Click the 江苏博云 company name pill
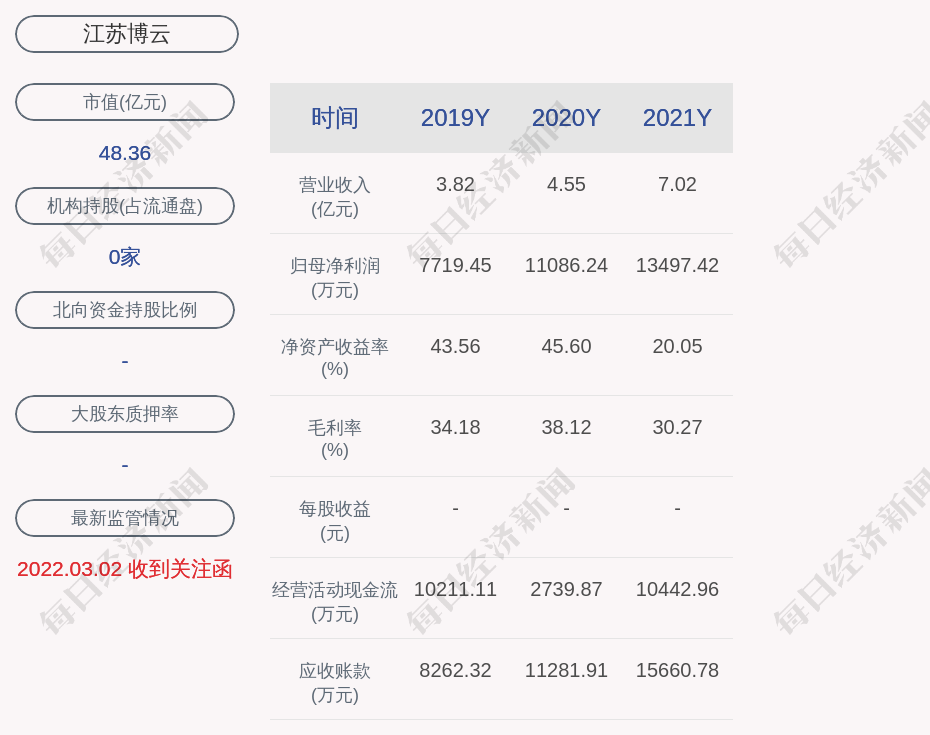 point(126,34)
